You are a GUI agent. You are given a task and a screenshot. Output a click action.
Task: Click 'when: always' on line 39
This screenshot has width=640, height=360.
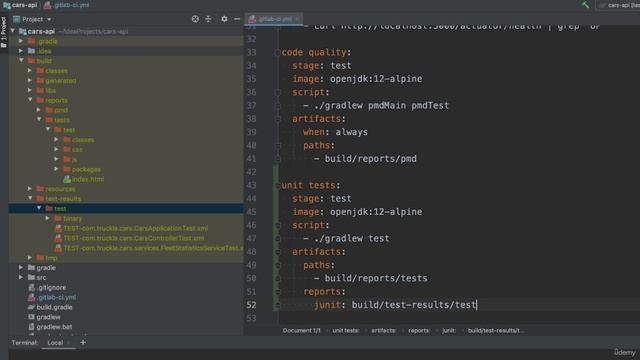tap(335, 132)
